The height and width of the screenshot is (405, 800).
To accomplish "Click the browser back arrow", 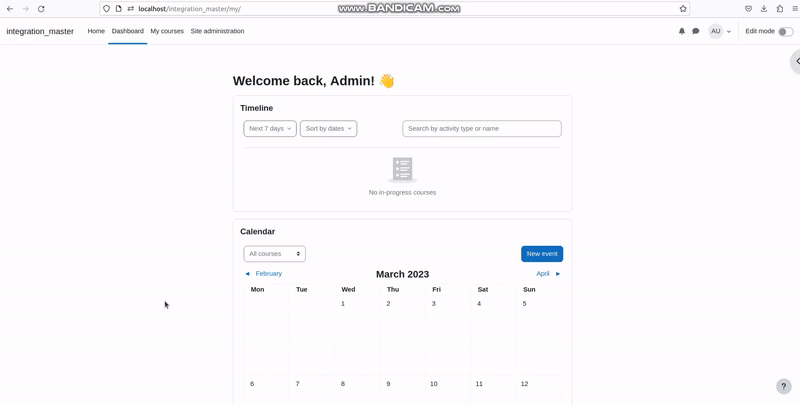I will pos(10,9).
